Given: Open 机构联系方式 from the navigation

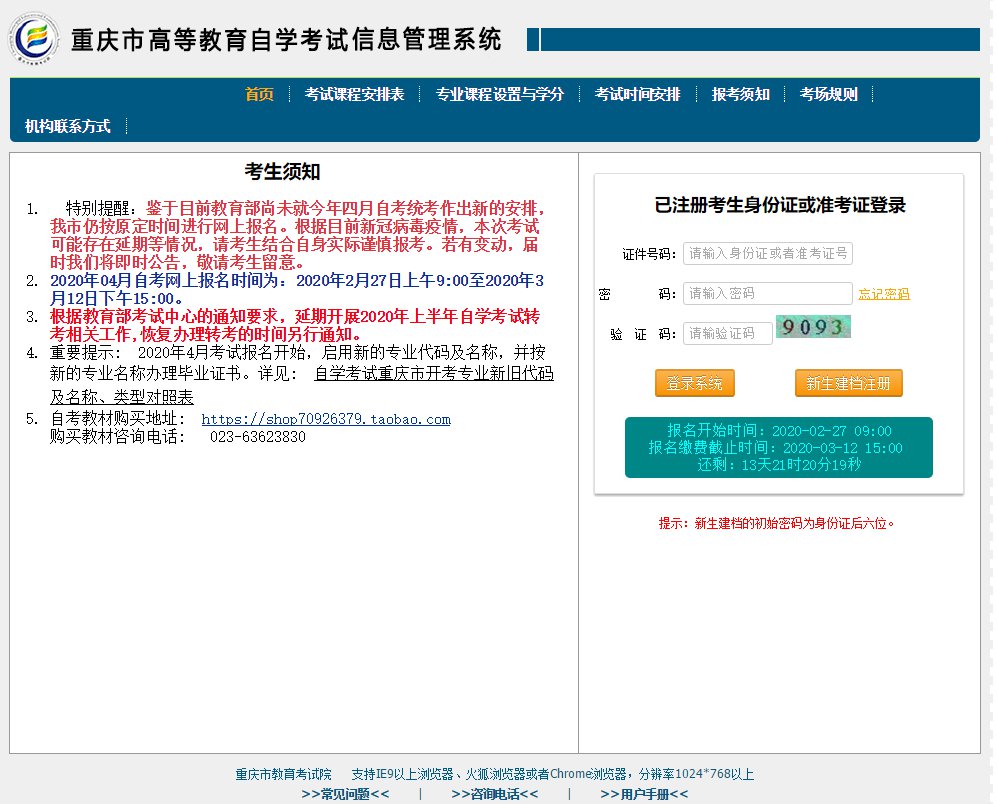Looking at the screenshot, I should (x=67, y=126).
